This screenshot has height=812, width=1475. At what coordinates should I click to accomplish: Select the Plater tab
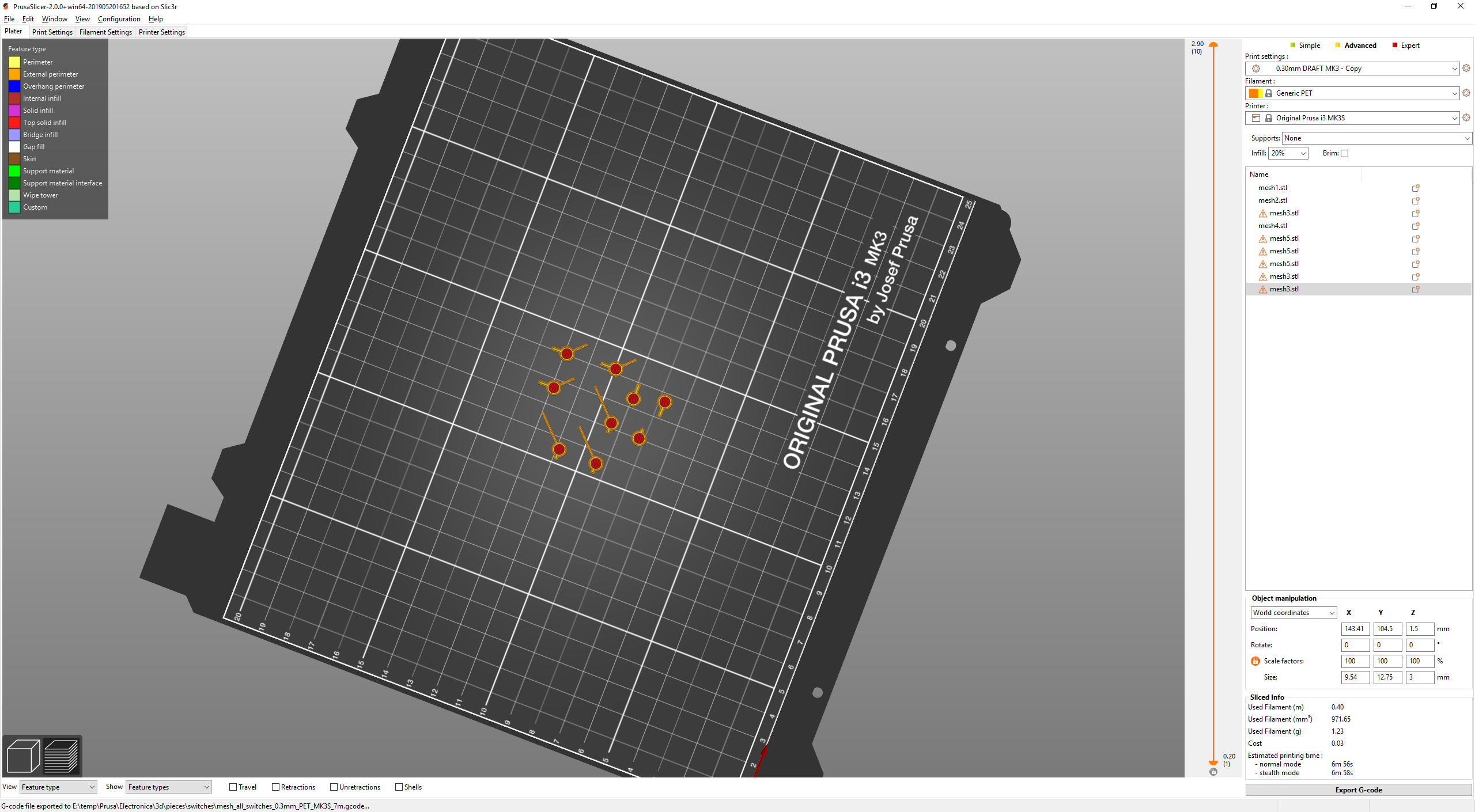(x=14, y=31)
